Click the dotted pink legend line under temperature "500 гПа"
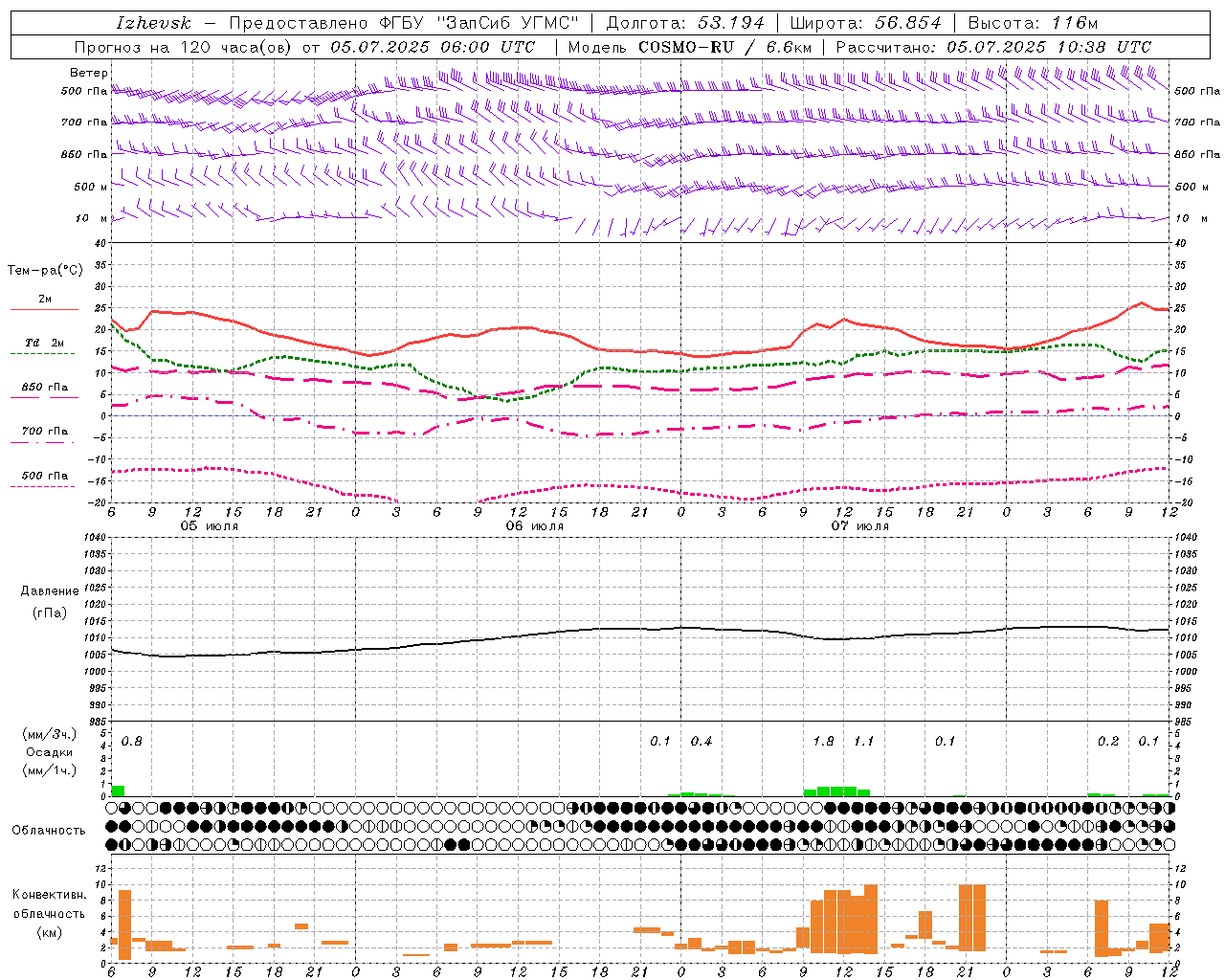This screenshot has width=1225, height=980. (43, 486)
